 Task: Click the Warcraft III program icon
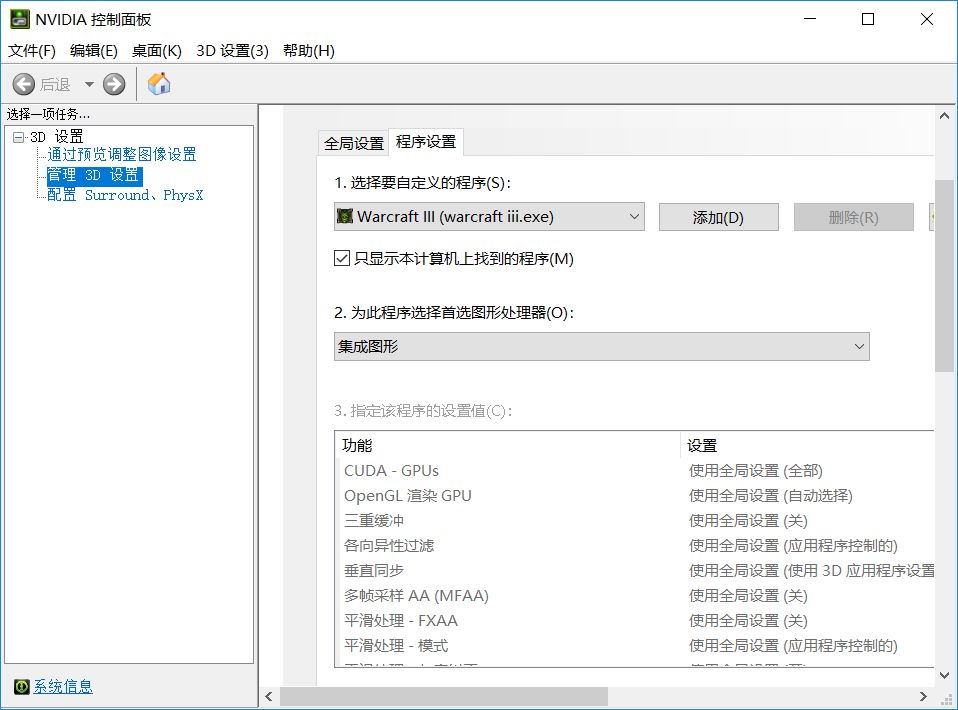tap(345, 216)
